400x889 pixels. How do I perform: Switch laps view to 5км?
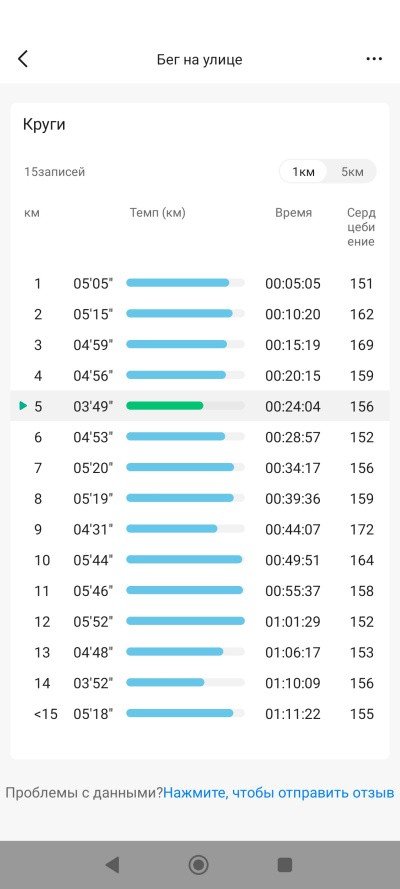[352, 172]
